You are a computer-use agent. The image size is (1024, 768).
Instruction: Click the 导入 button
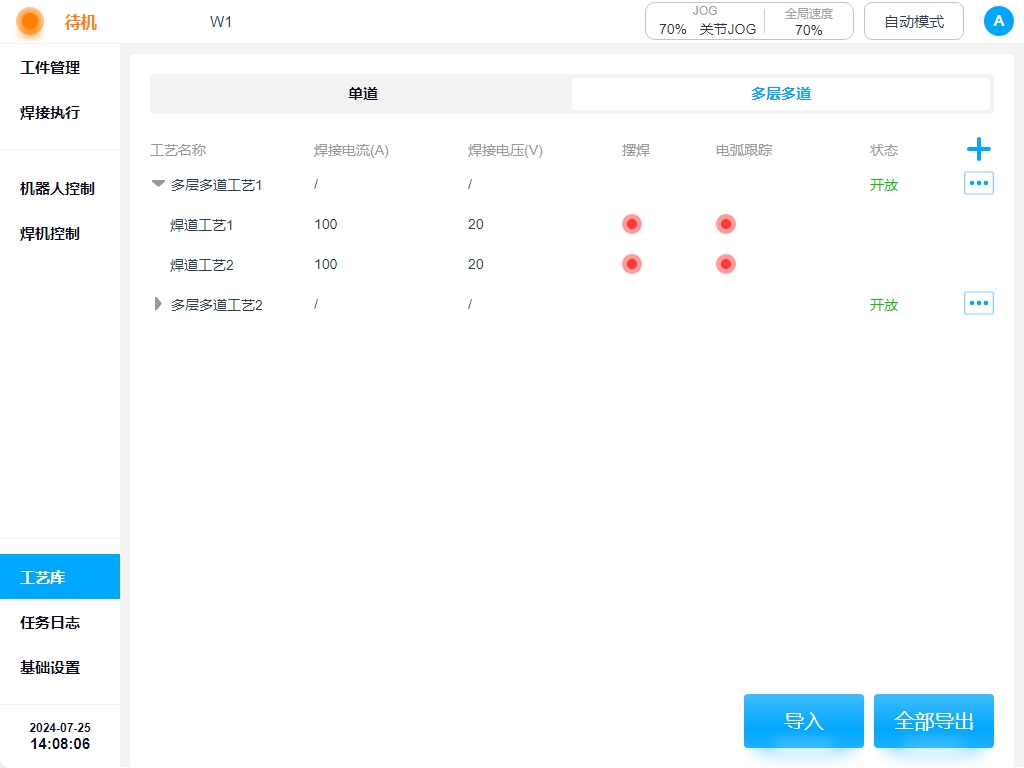tap(803, 721)
